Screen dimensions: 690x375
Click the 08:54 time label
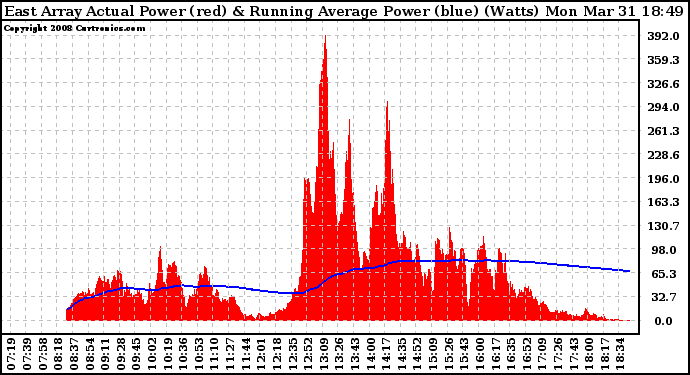pos(90,354)
